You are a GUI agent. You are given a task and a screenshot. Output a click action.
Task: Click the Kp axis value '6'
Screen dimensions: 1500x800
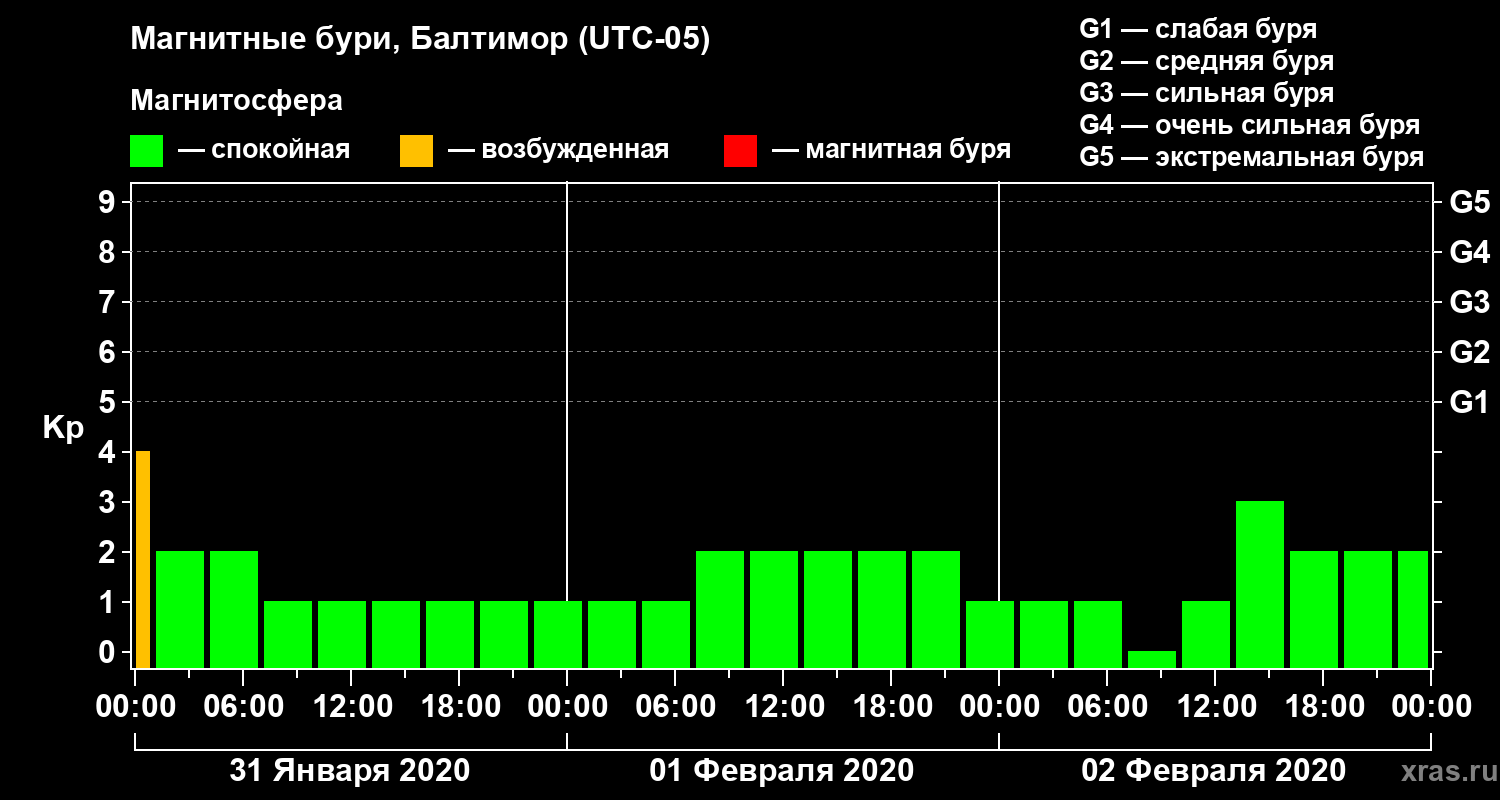pyautogui.click(x=107, y=353)
